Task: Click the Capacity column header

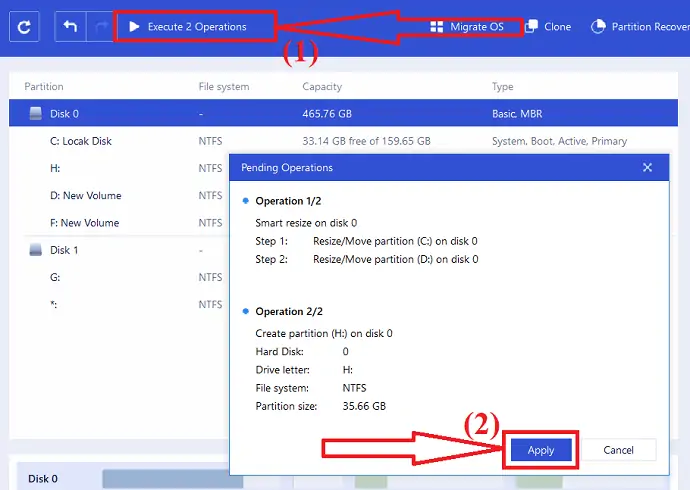Action: pyautogui.click(x=322, y=87)
